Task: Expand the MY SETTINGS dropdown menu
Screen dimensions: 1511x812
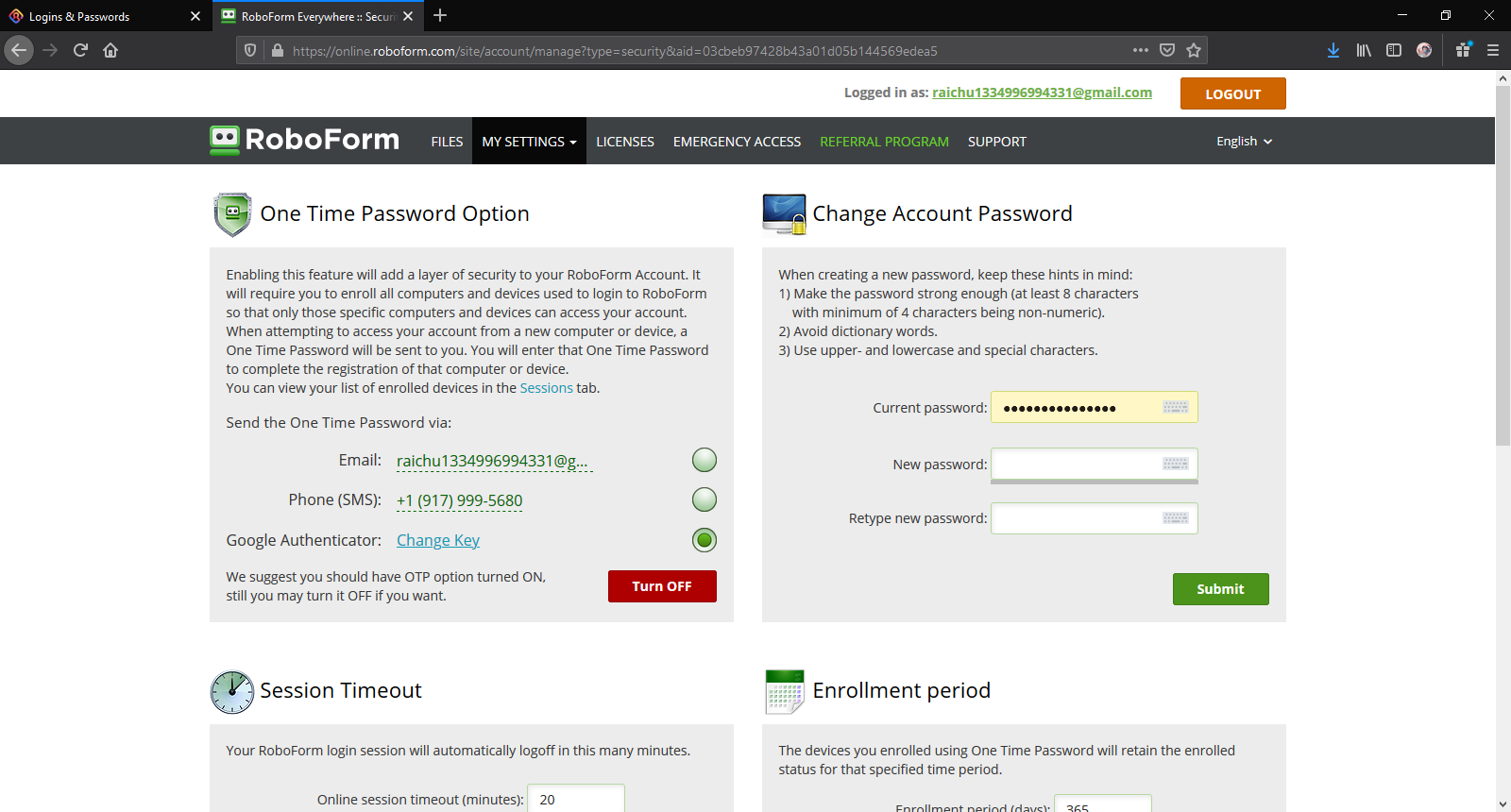Action: click(529, 141)
